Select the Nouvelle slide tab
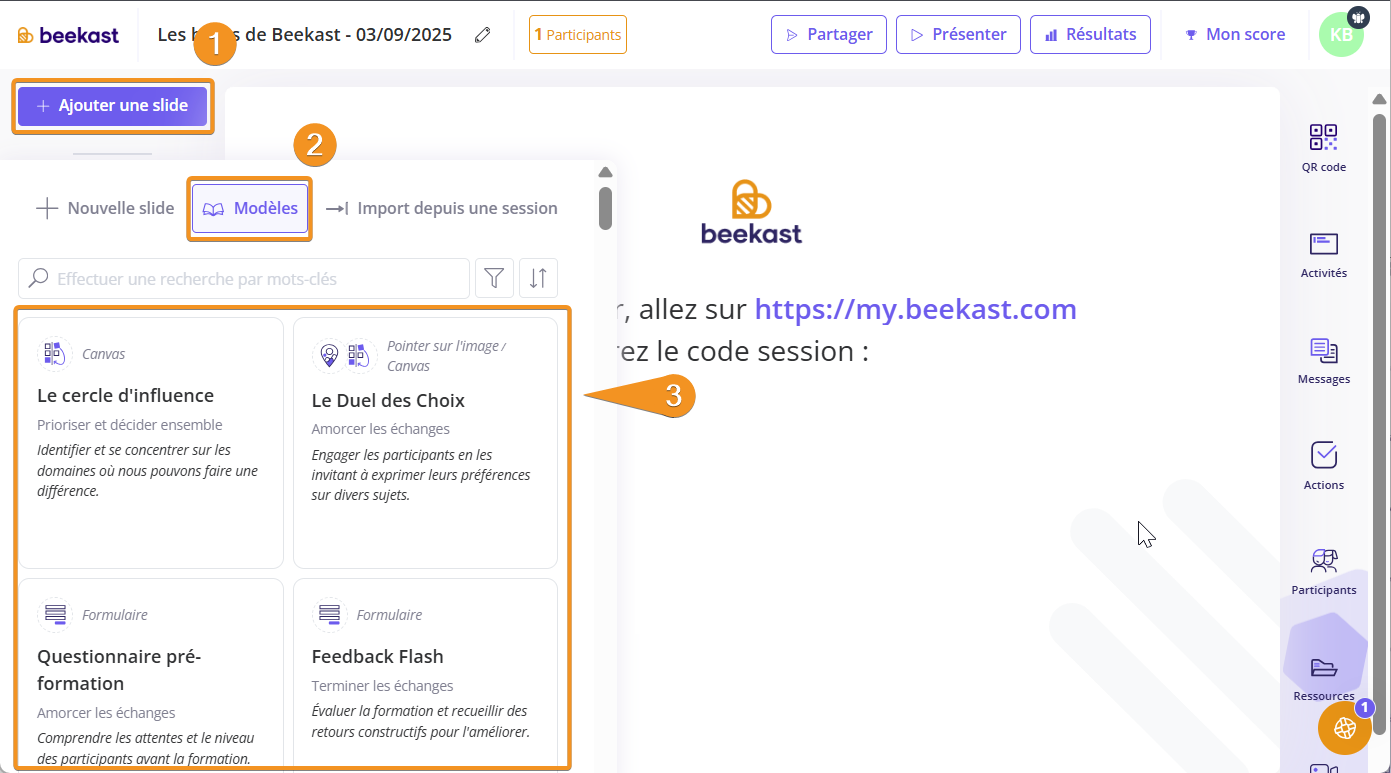 [105, 208]
